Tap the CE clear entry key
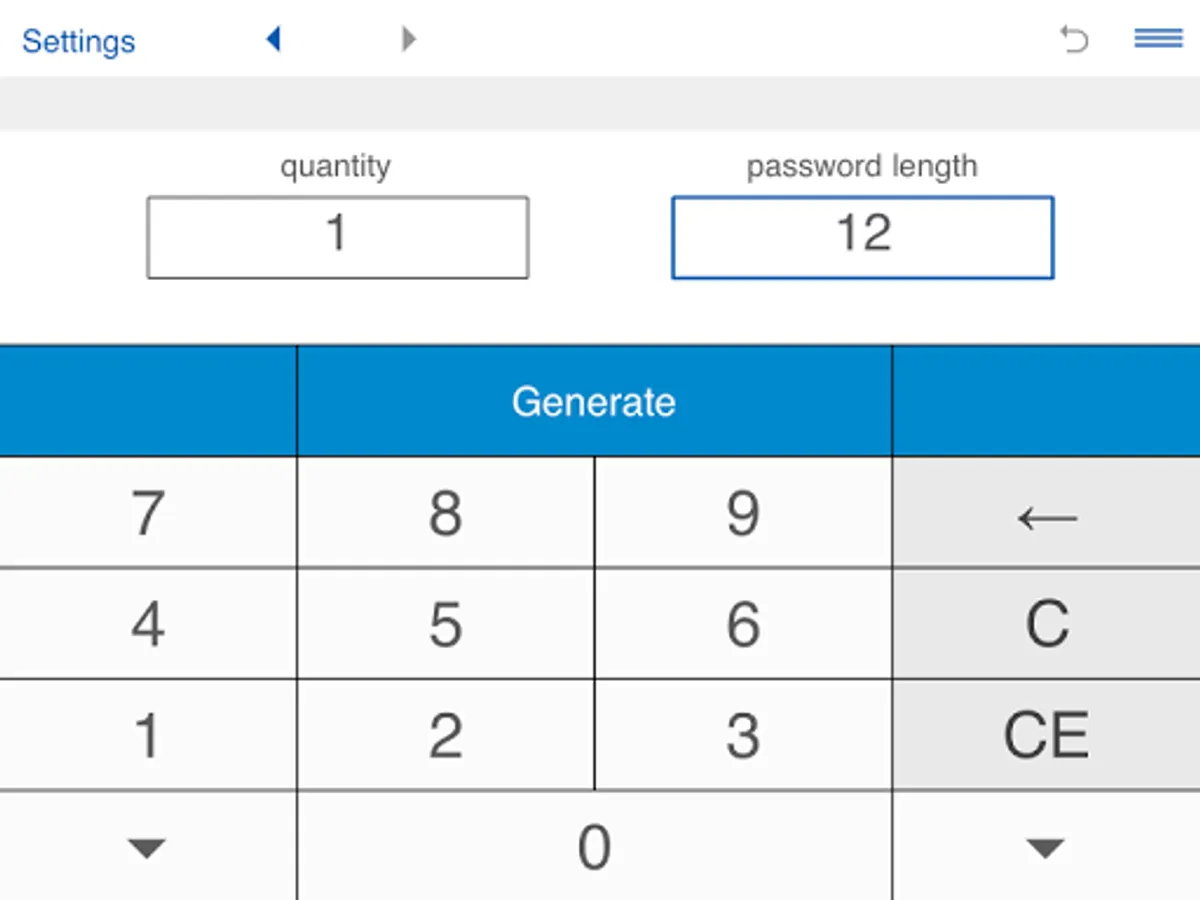Image resolution: width=1200 pixels, height=900 pixels. (1046, 735)
